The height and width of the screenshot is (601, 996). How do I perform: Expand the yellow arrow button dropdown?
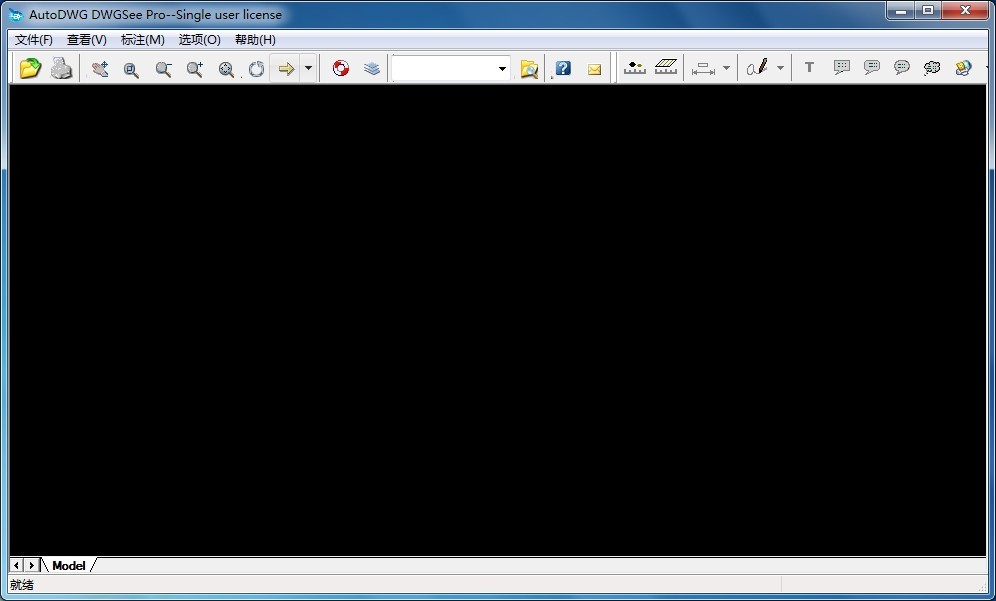(308, 68)
